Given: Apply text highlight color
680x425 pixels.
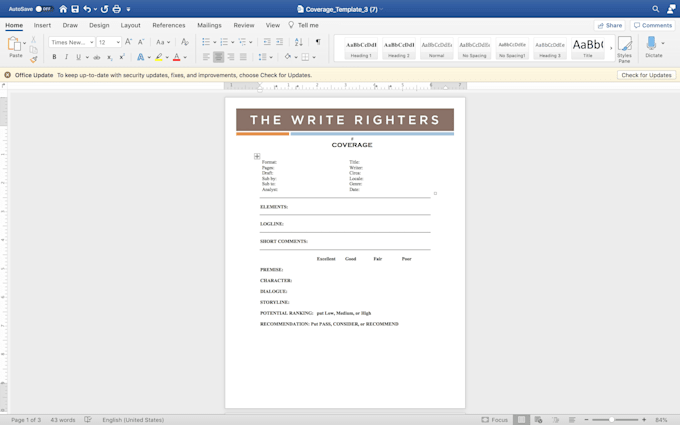Looking at the screenshot, I should click(159, 57).
